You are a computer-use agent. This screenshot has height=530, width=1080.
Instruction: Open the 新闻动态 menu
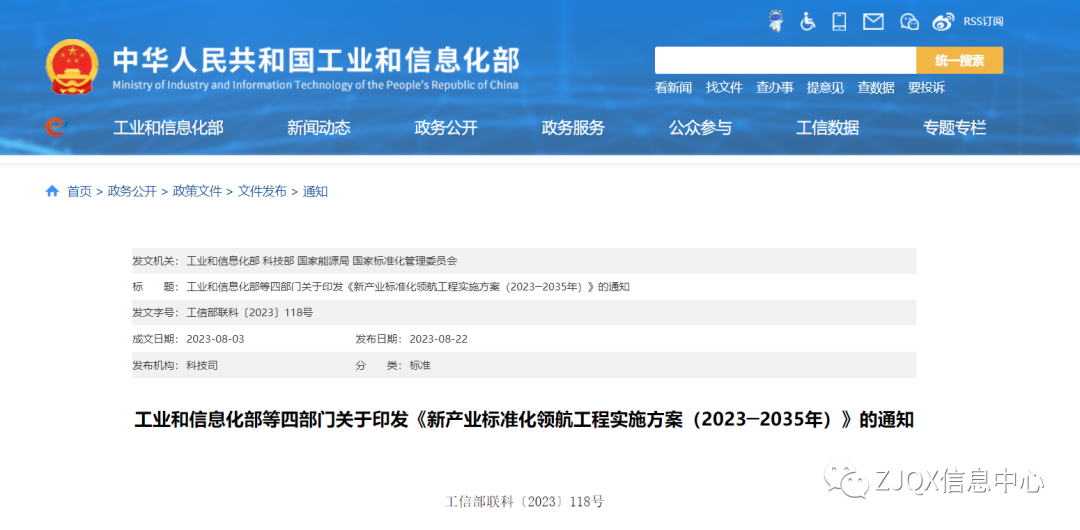pyautogui.click(x=318, y=128)
